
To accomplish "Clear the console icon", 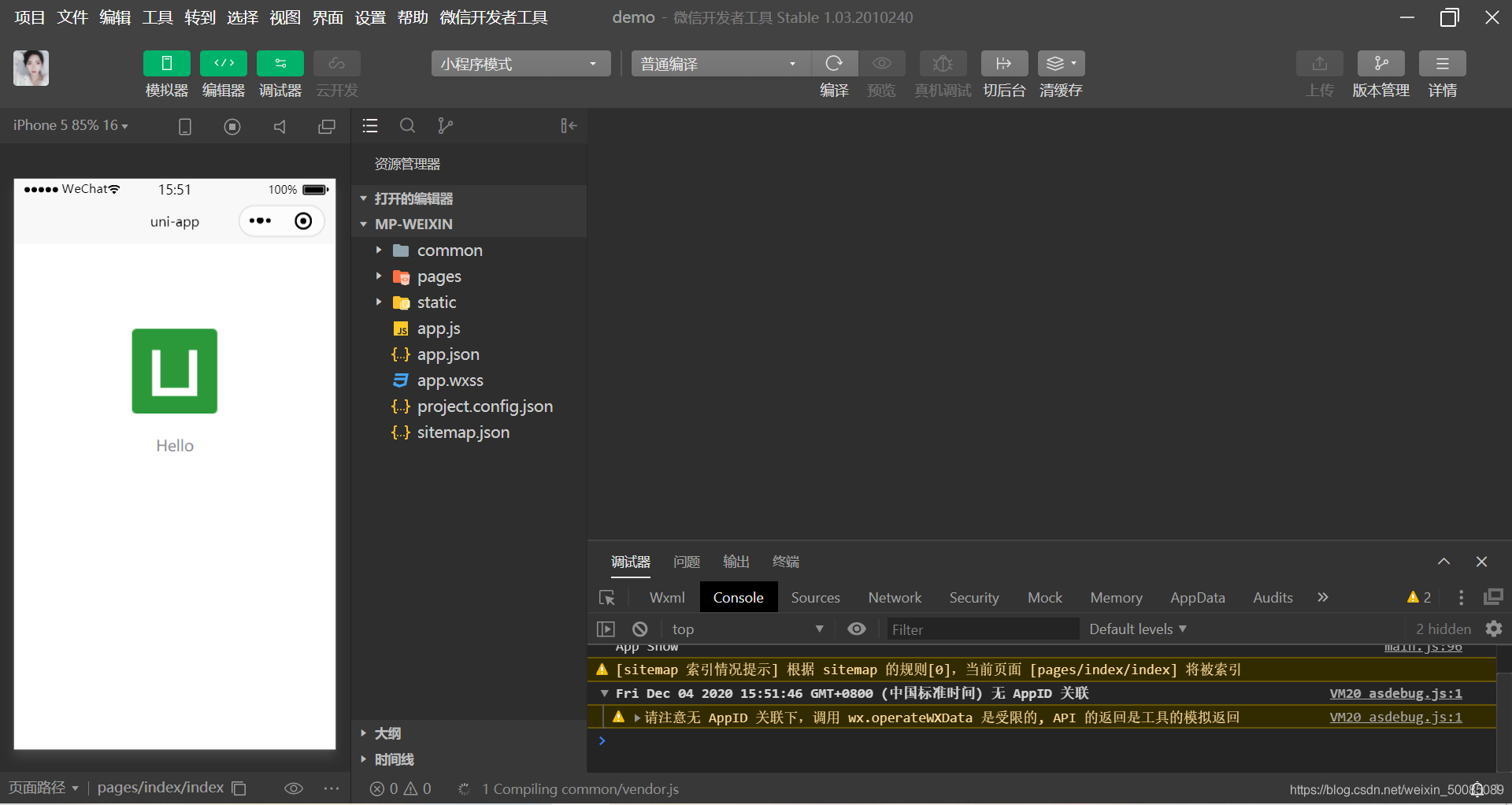I will click(640, 629).
